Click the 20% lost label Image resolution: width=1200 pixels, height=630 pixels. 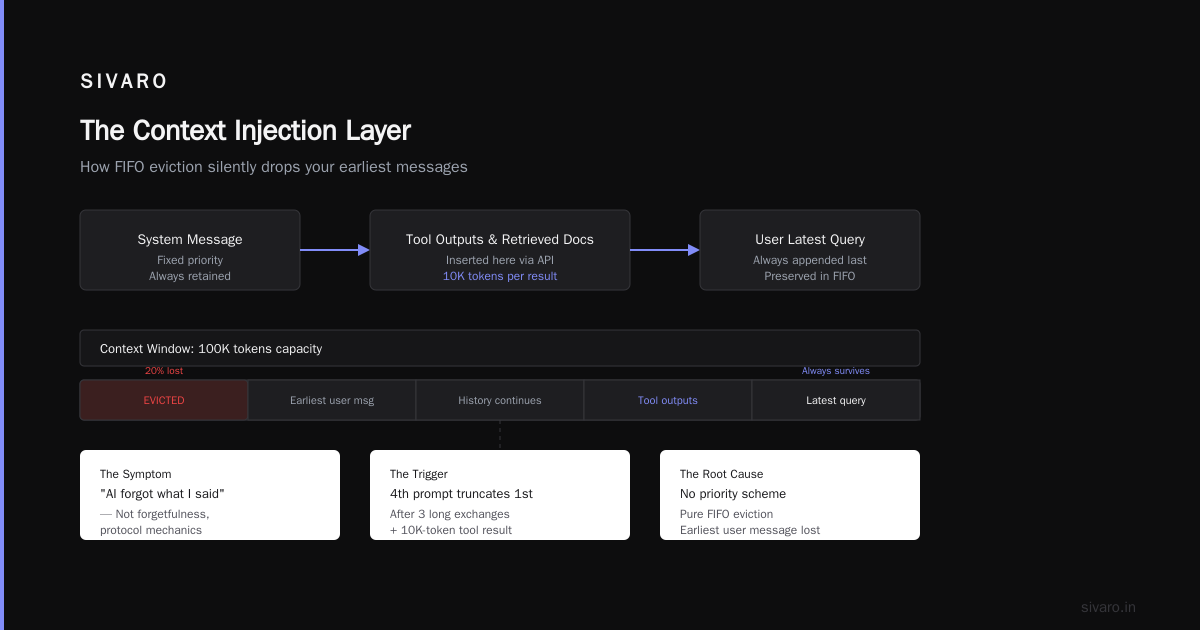click(x=164, y=371)
